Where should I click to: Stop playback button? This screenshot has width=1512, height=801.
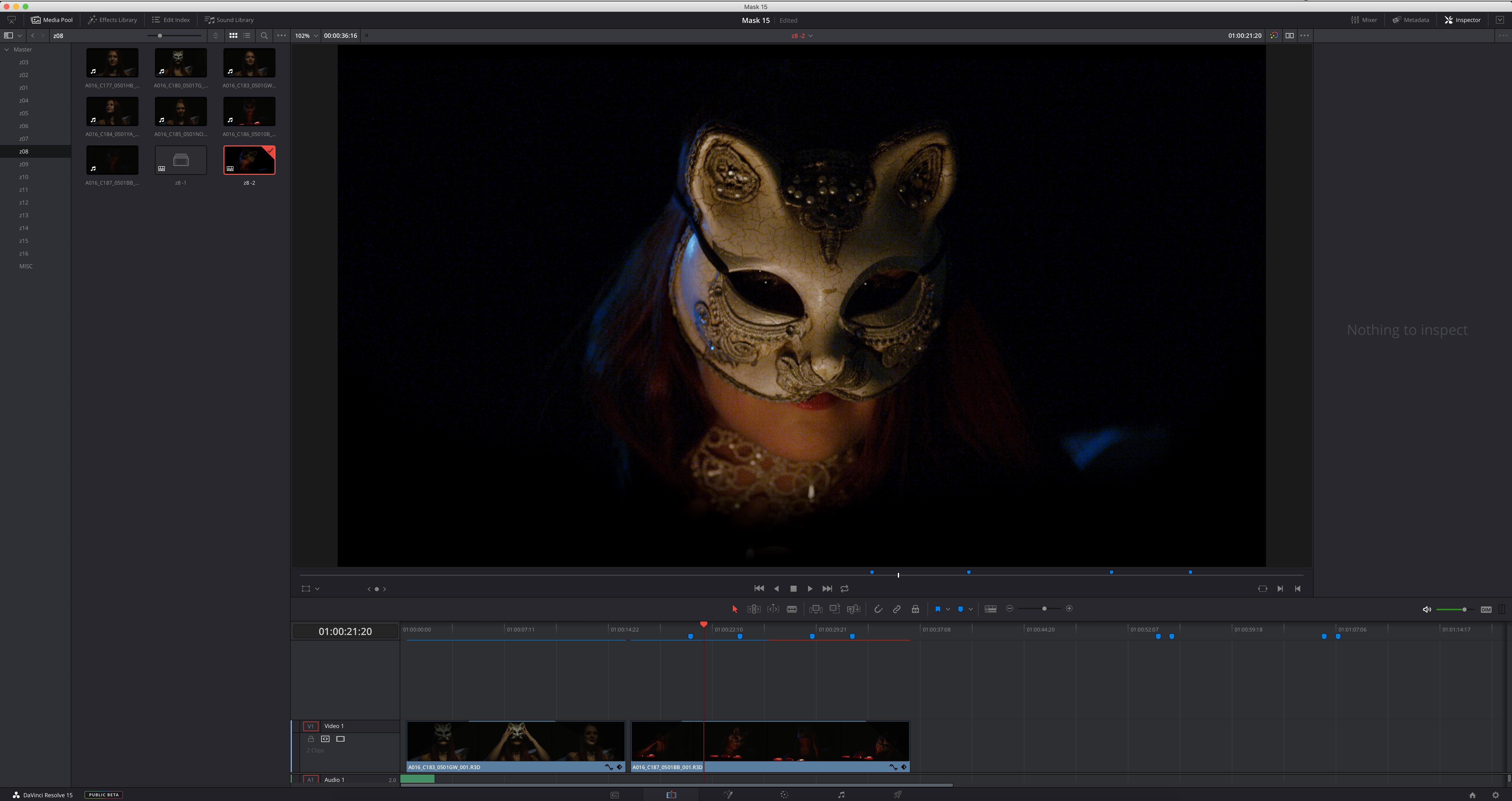click(x=794, y=588)
